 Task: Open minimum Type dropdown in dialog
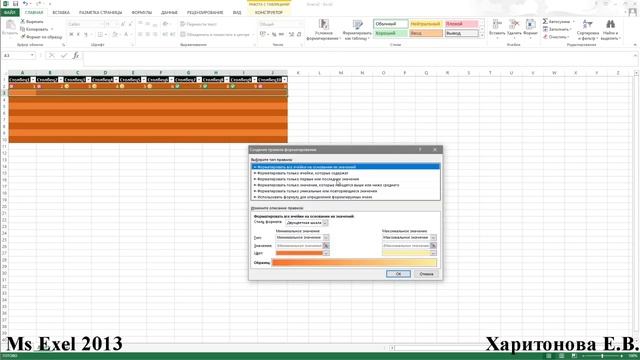(x=326, y=238)
